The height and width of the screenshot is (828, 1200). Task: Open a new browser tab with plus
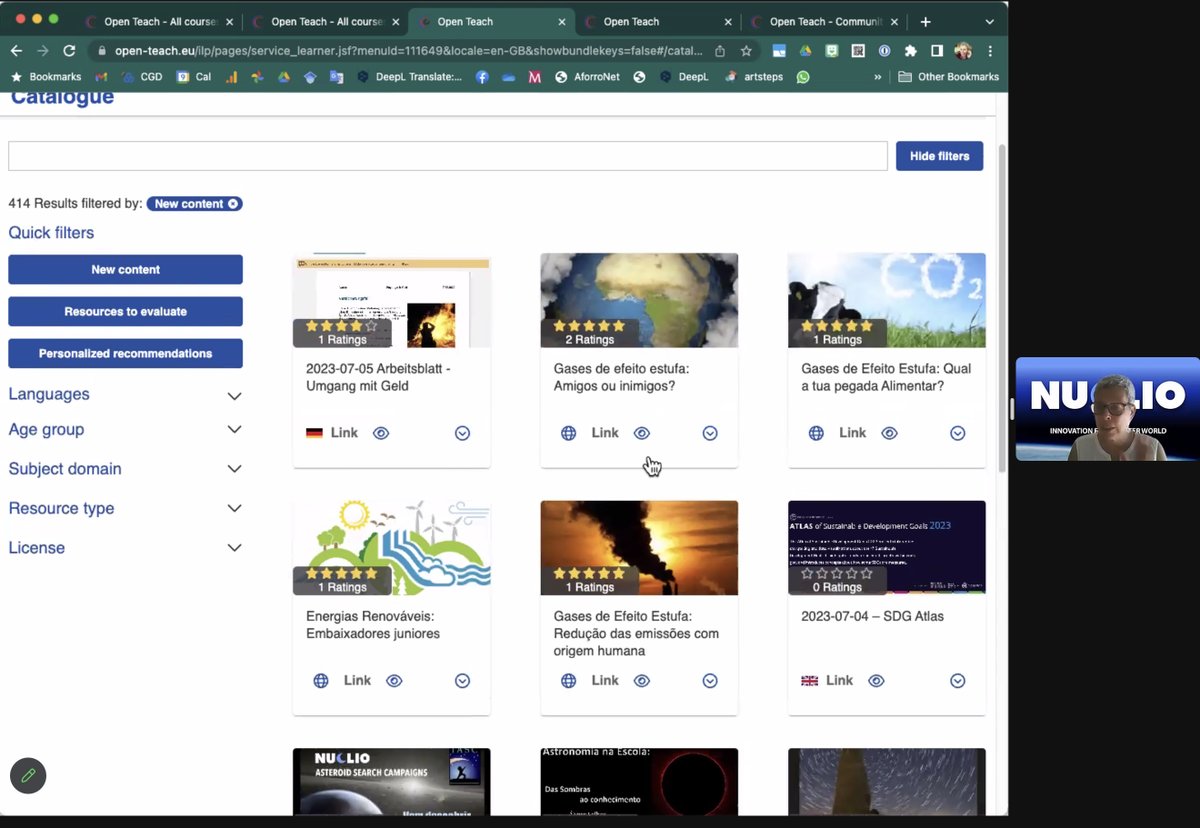click(x=925, y=21)
